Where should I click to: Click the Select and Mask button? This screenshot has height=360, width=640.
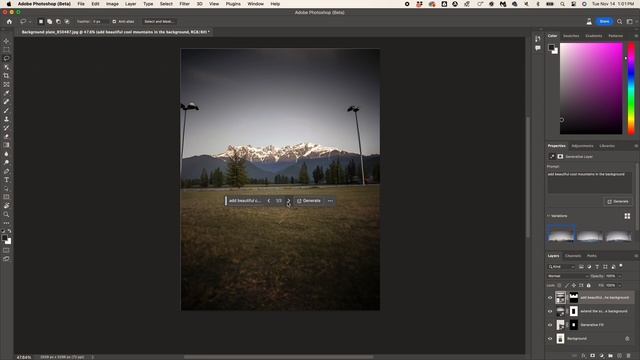pyautogui.click(x=159, y=21)
